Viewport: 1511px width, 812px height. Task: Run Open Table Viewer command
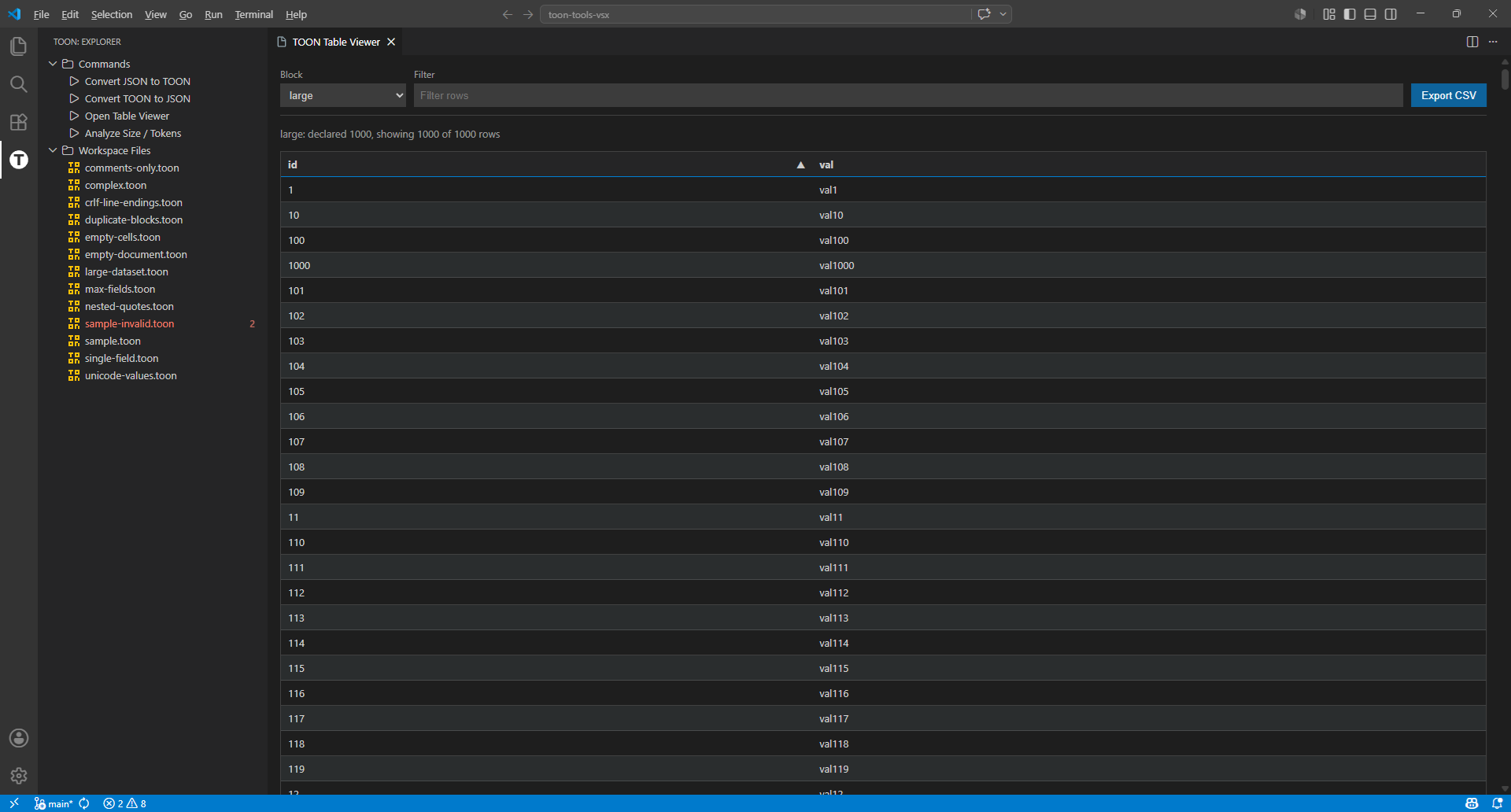tap(127, 116)
